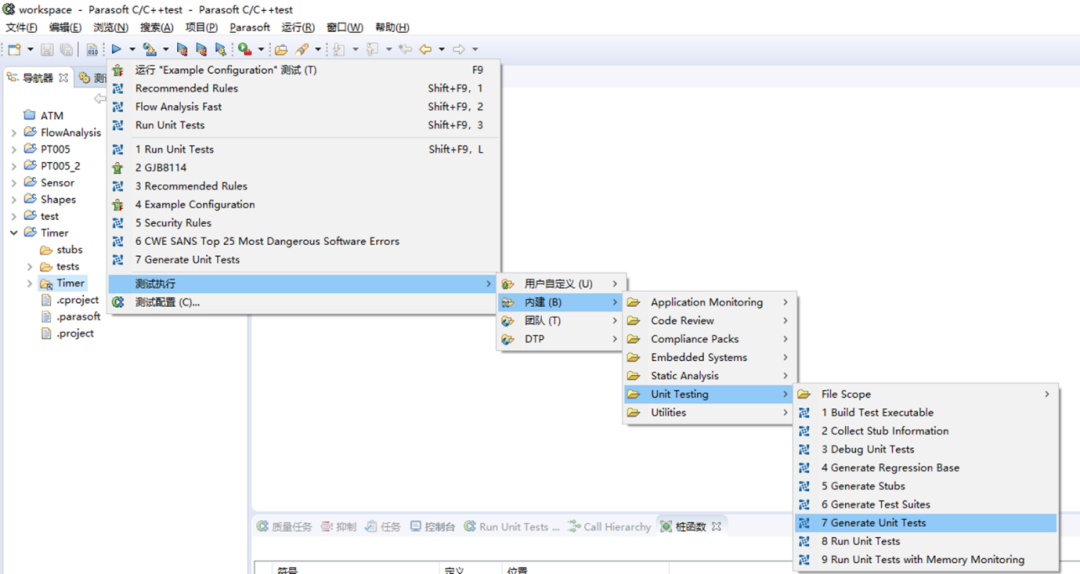Viewport: 1080px width, 574px height.
Task: Select the .parasoft file in navigator
Action: [78, 317]
